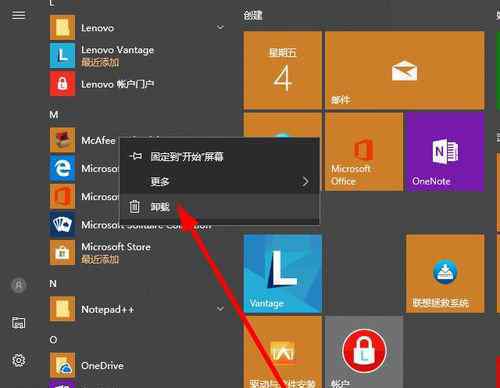Screen dimensions: 500x388
Task: Click the user account avatar icon
Action: coord(19,285)
